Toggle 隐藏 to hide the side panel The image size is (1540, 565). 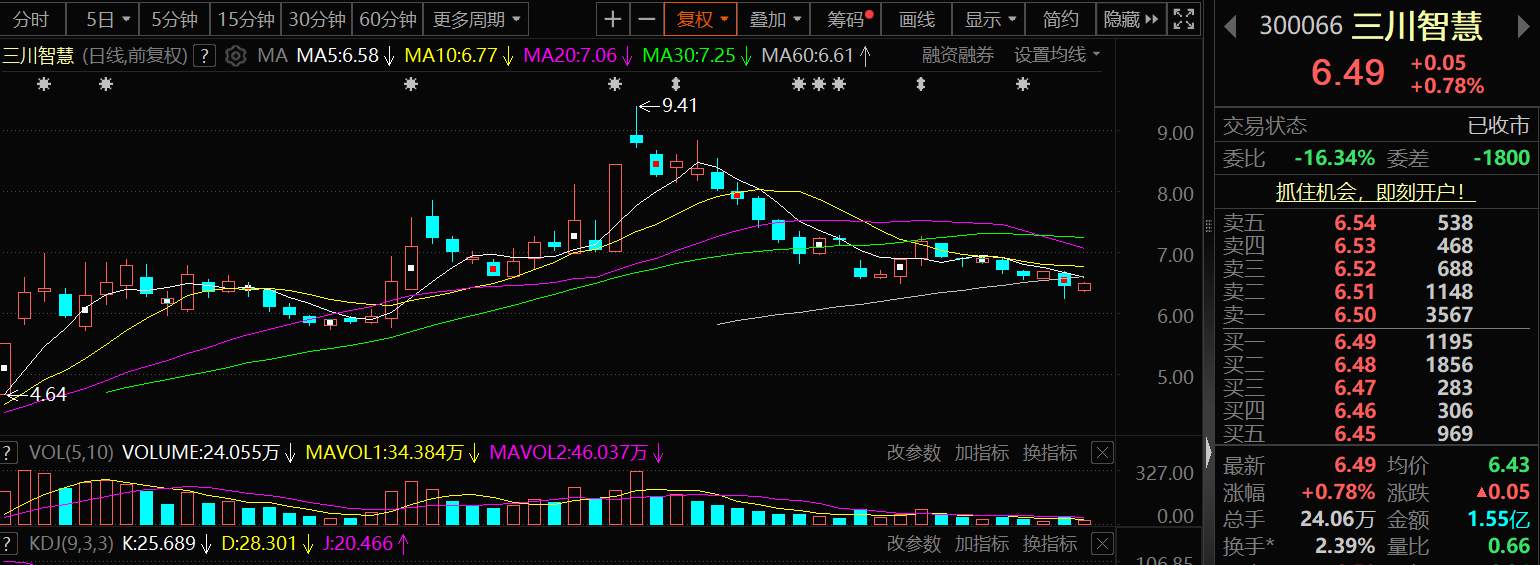pyautogui.click(x=1131, y=19)
